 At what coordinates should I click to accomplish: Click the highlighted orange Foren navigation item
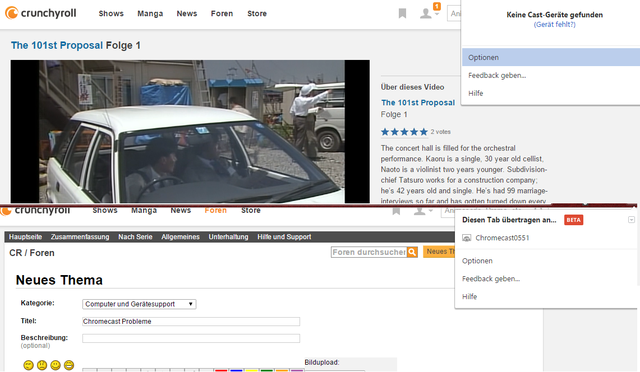point(216,210)
